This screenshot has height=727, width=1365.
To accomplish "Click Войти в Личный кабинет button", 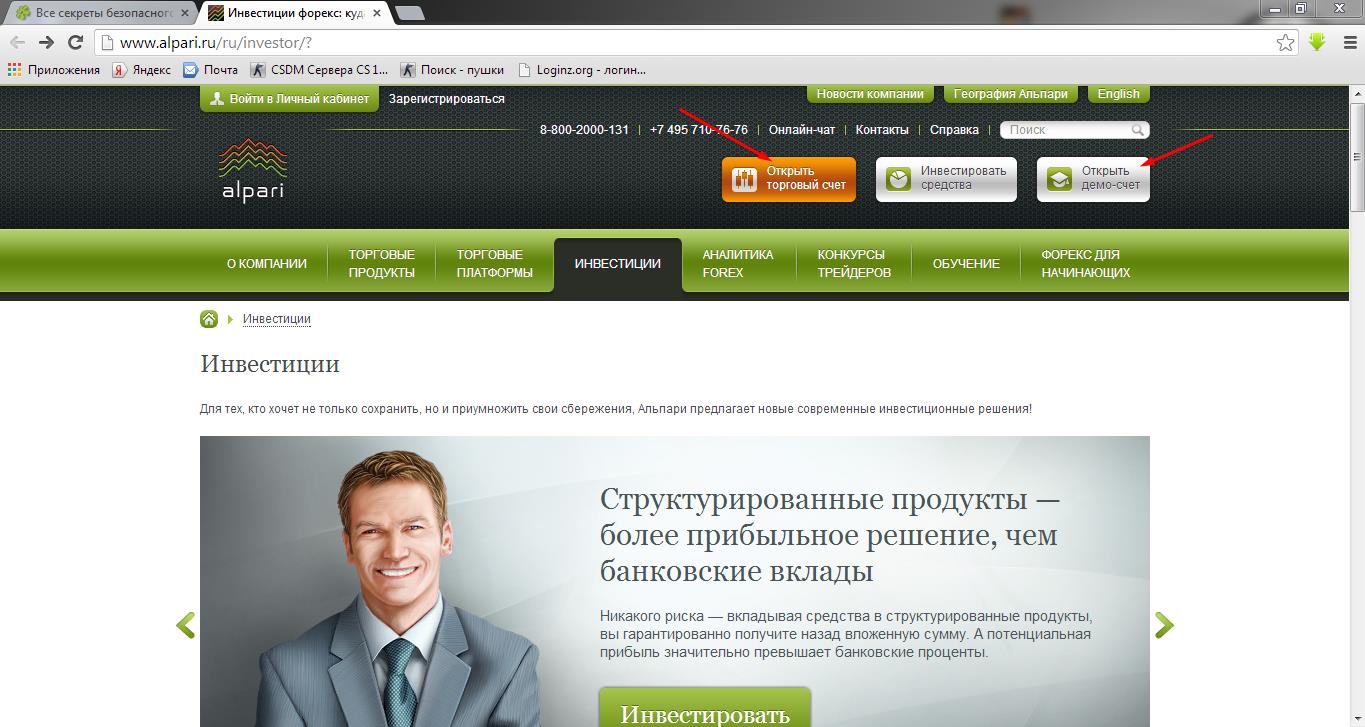I will click(290, 99).
